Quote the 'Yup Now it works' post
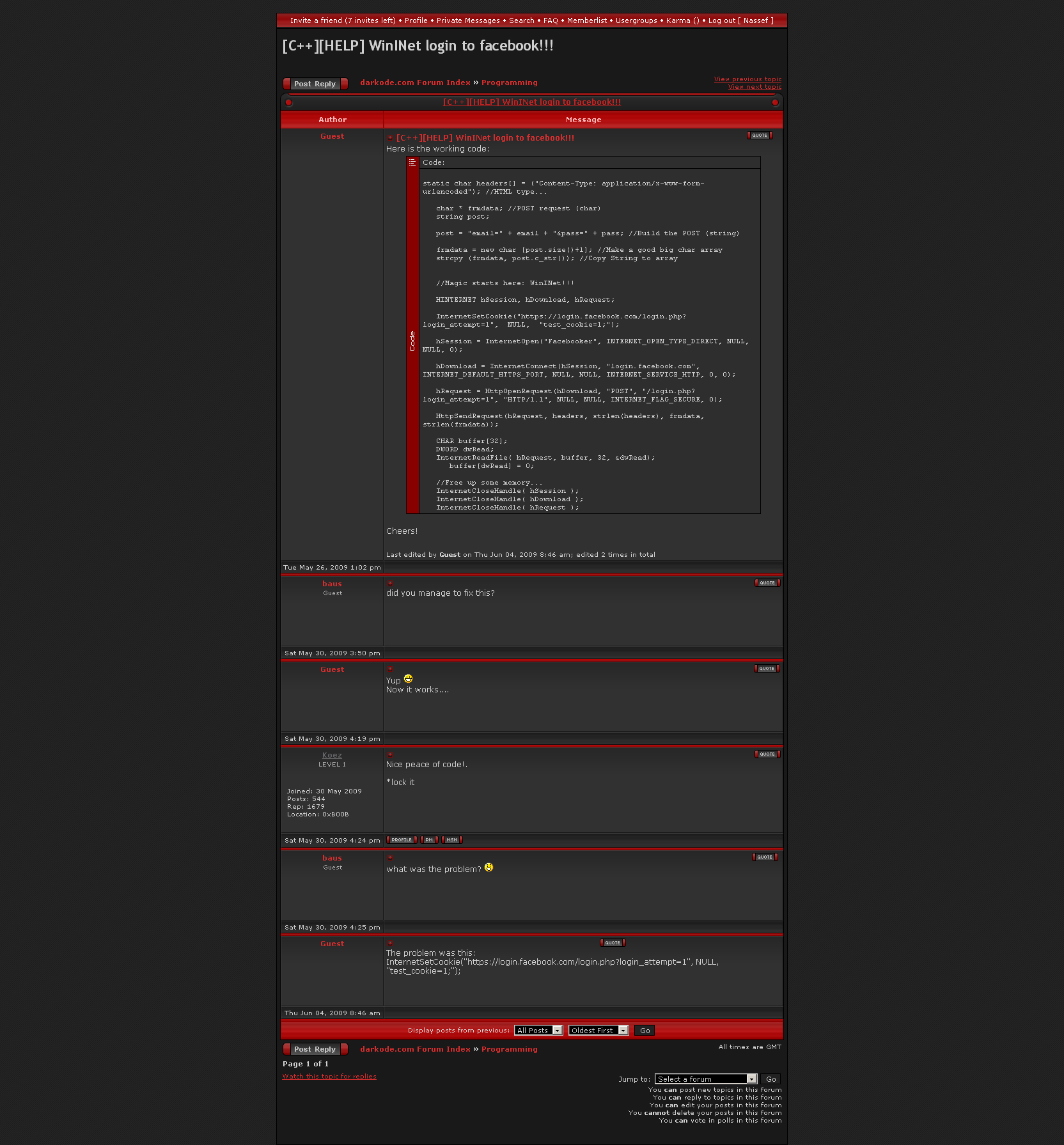The width and height of the screenshot is (1064, 1145). [767, 669]
